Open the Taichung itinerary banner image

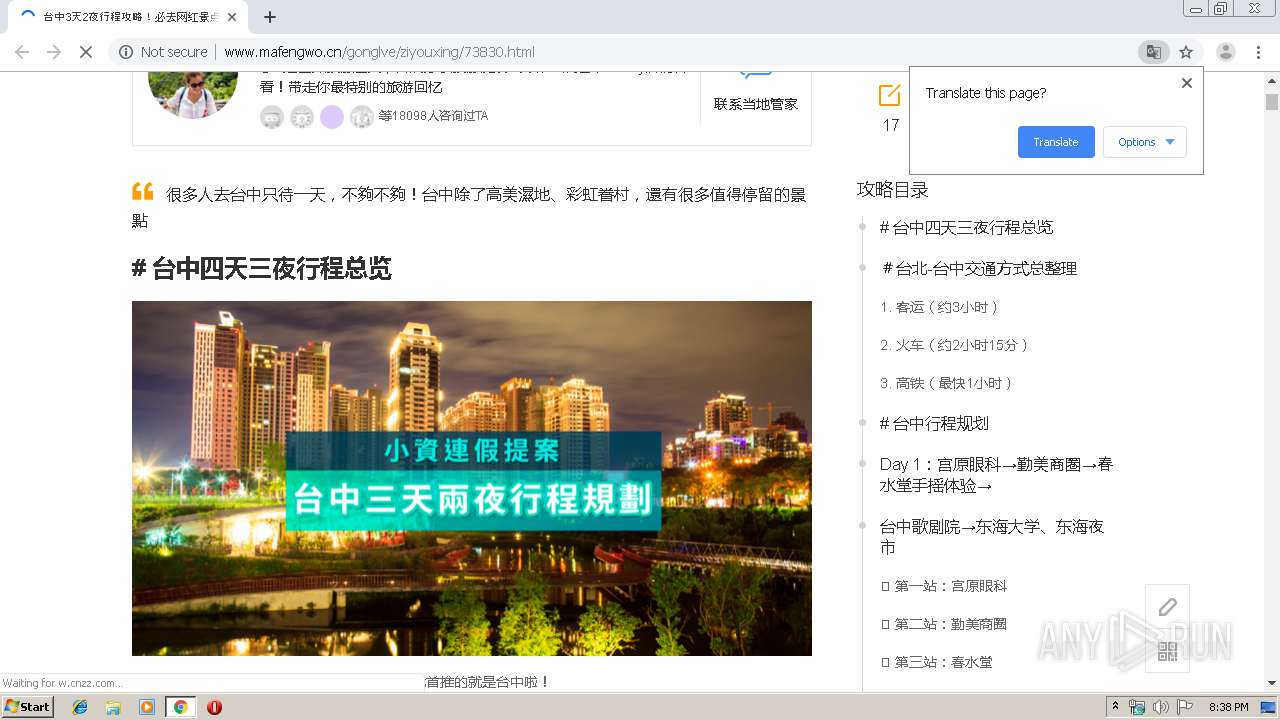472,478
